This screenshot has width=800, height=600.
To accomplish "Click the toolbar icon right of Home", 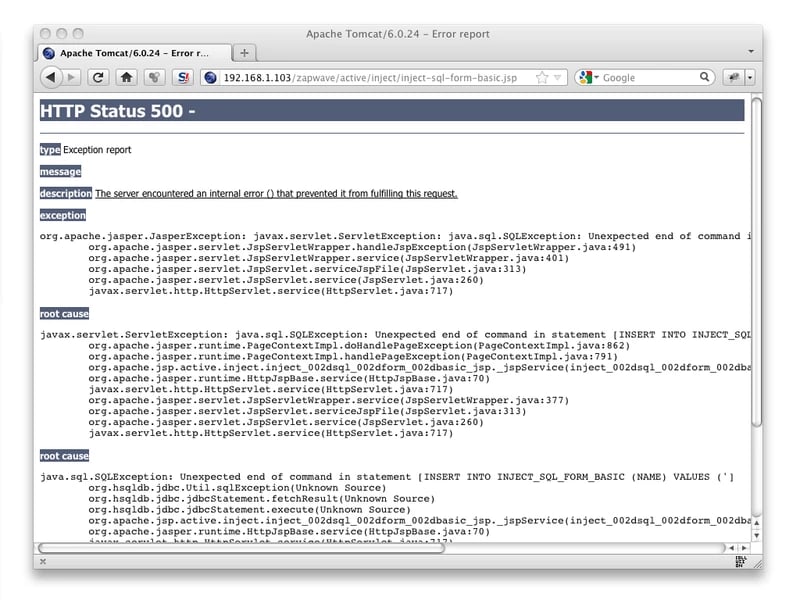I will click(x=154, y=77).
